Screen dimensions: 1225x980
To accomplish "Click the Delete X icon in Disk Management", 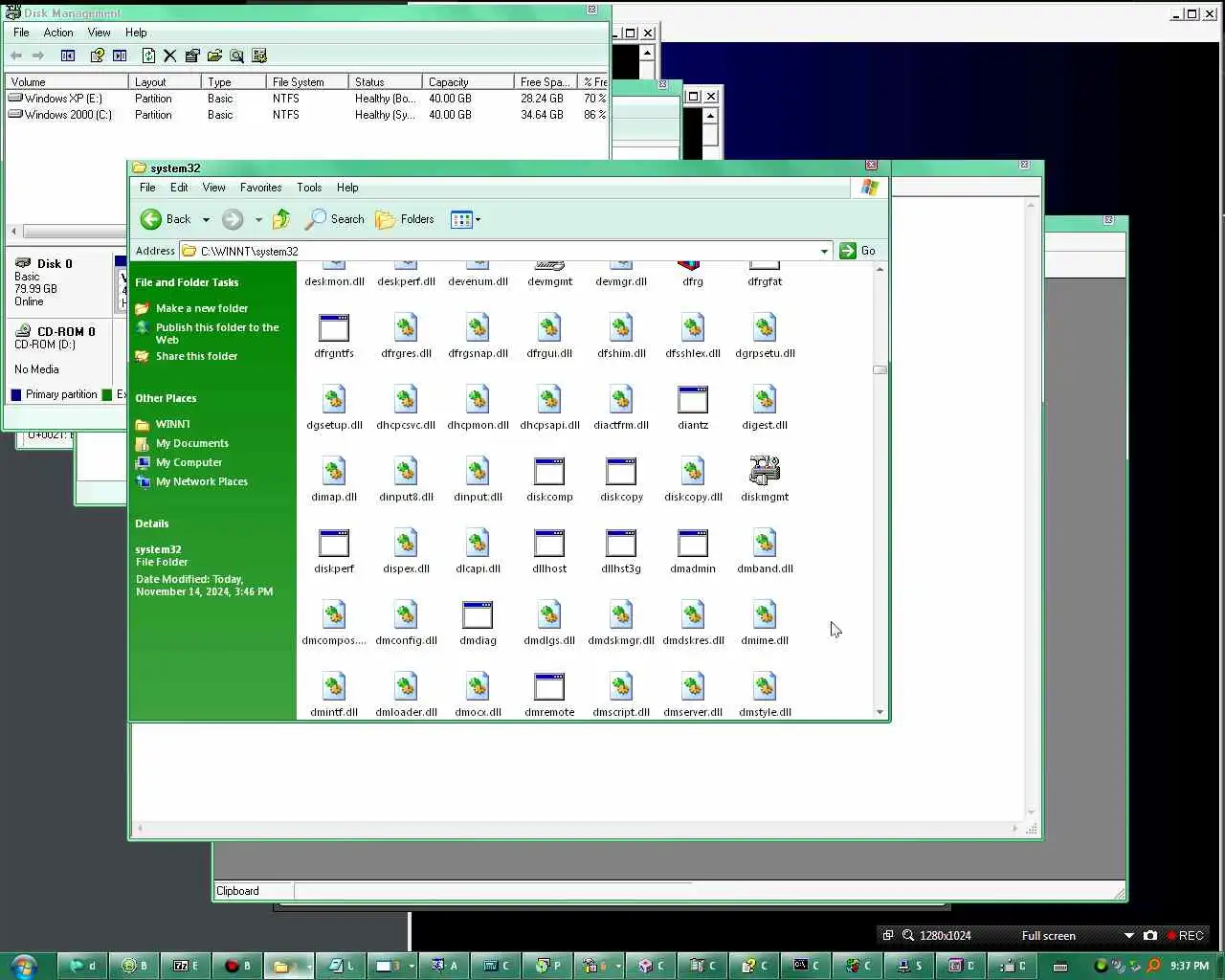I will click(x=169, y=56).
